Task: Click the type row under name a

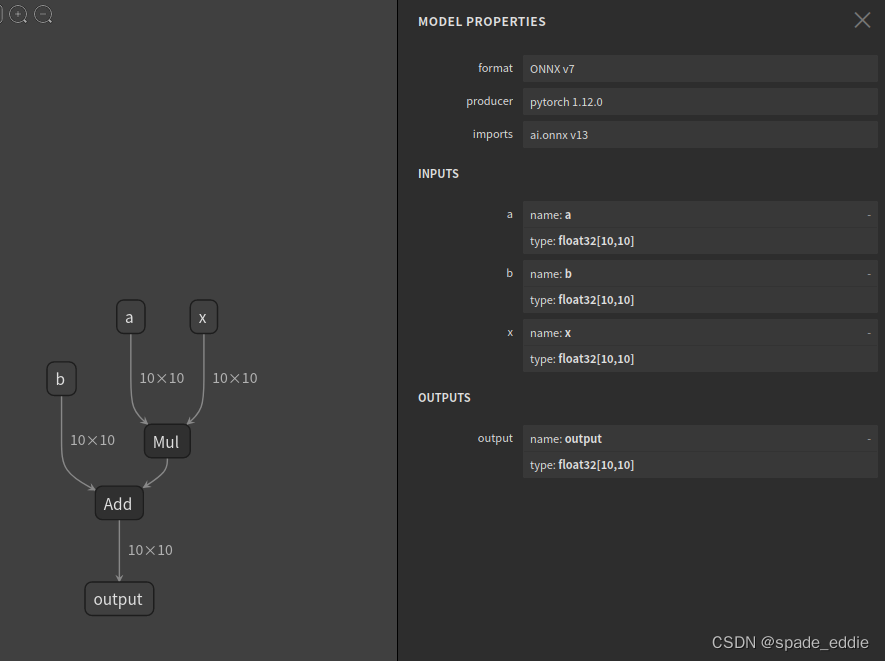Action: click(700, 241)
